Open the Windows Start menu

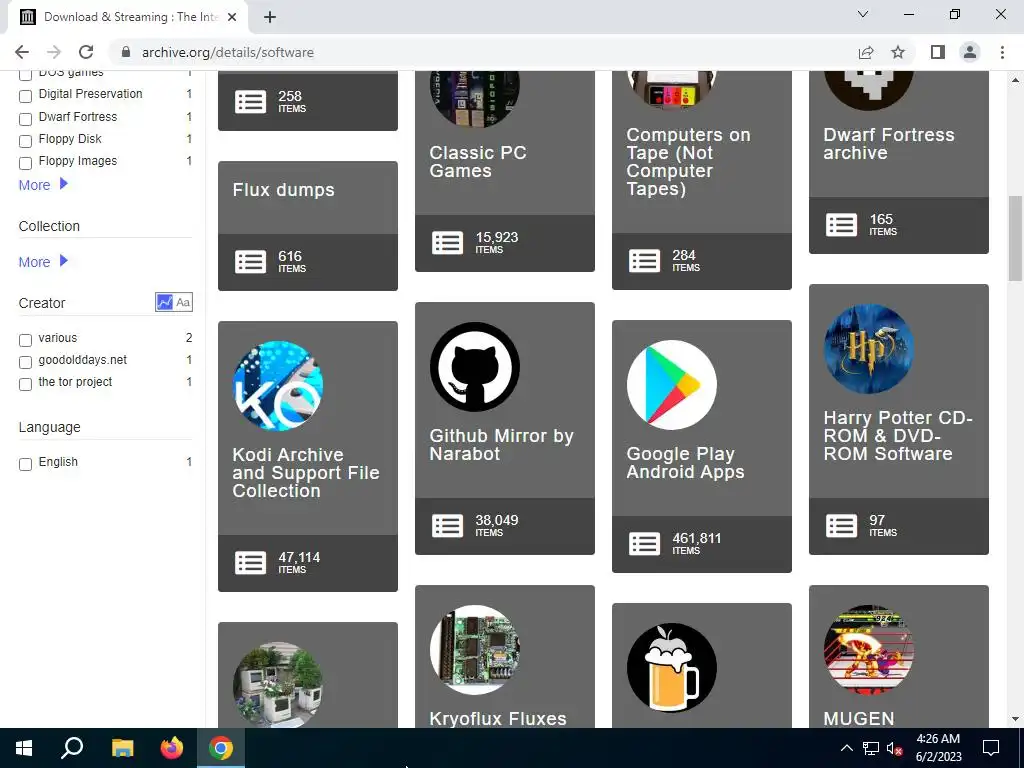(24, 748)
